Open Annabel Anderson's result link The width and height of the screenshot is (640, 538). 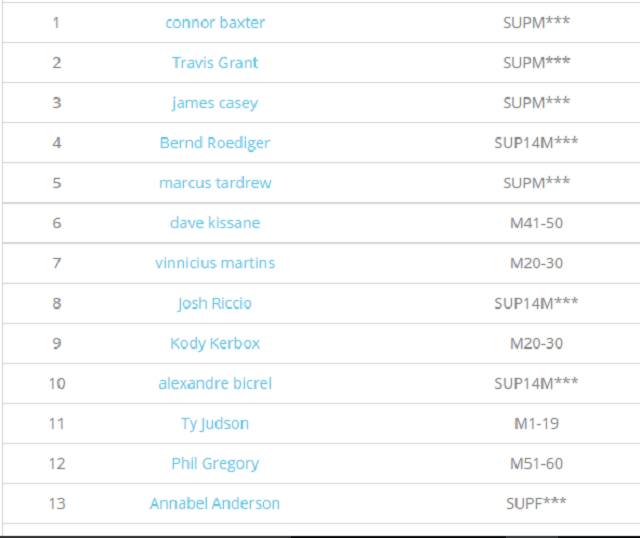point(215,503)
